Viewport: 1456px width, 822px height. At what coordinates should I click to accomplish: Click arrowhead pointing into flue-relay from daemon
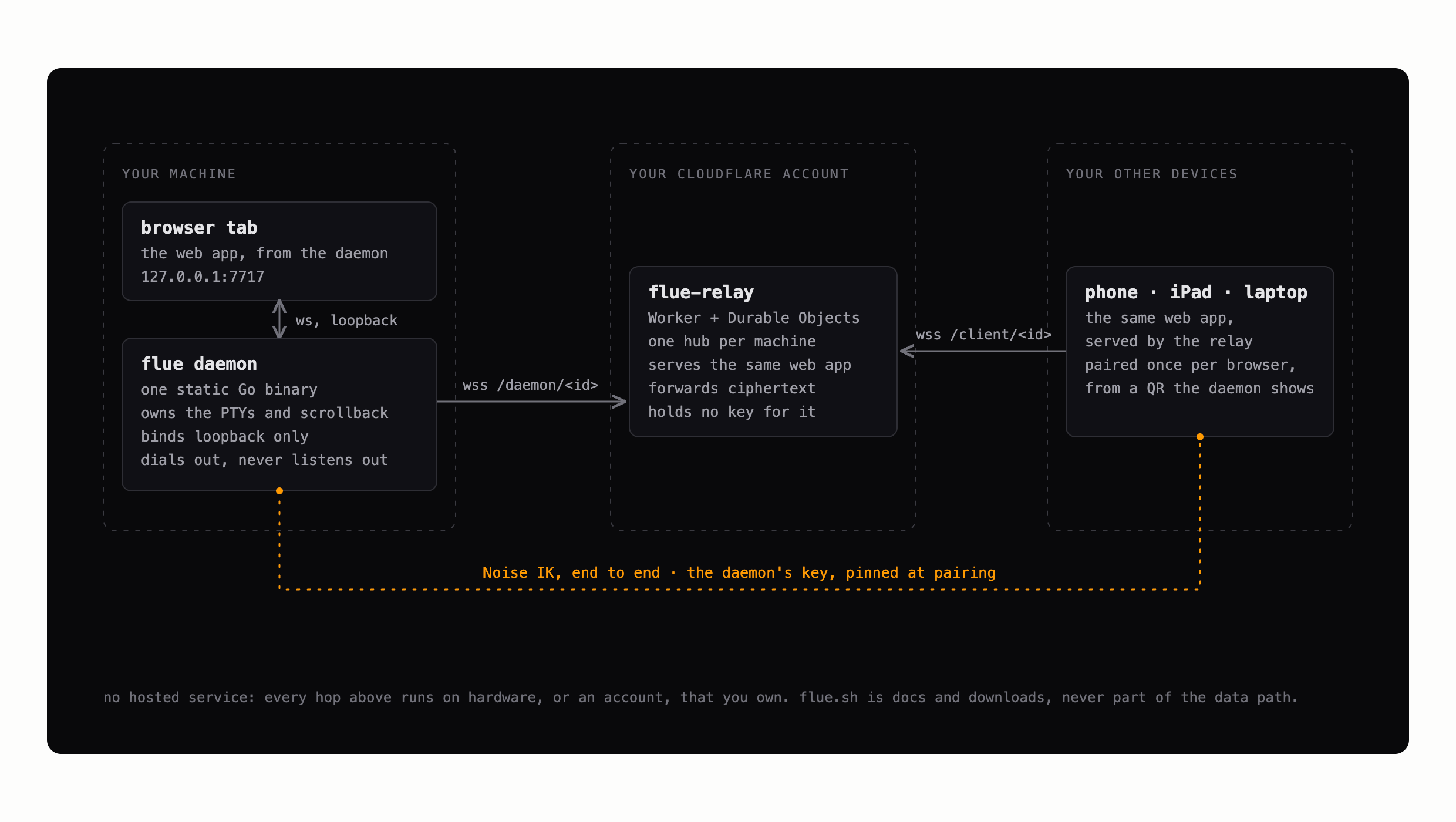point(619,402)
